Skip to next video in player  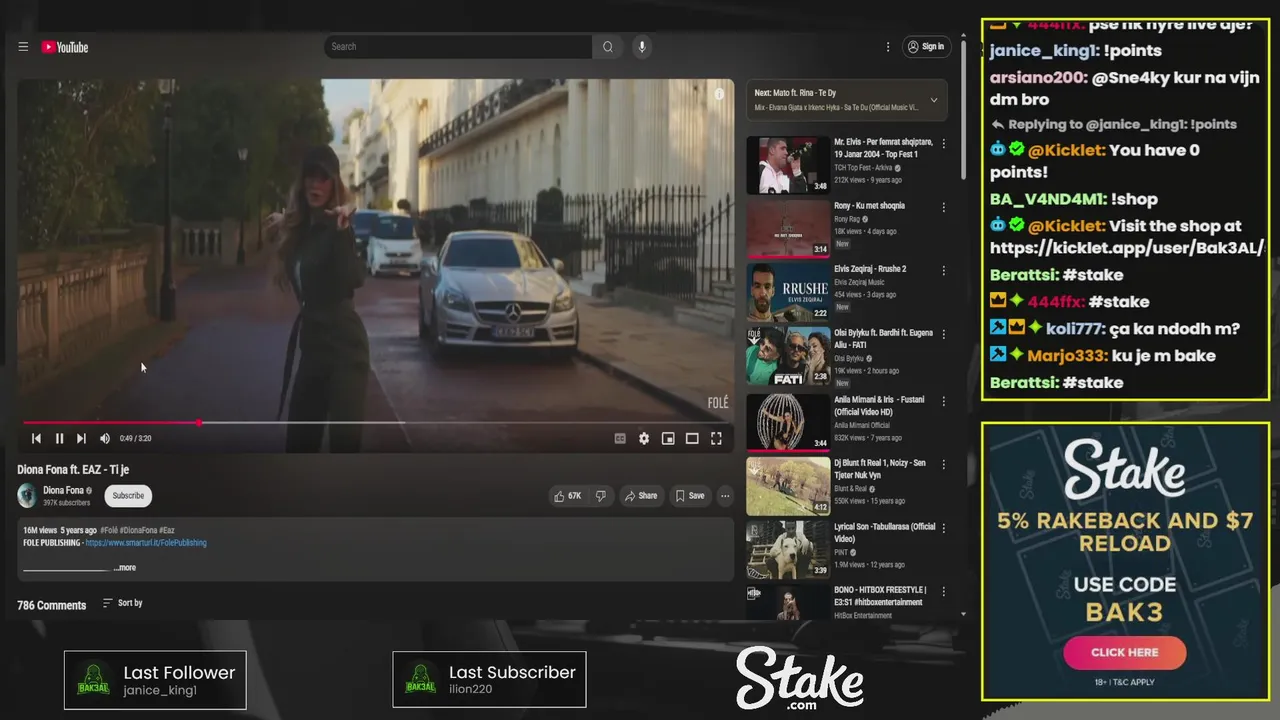[81, 438]
